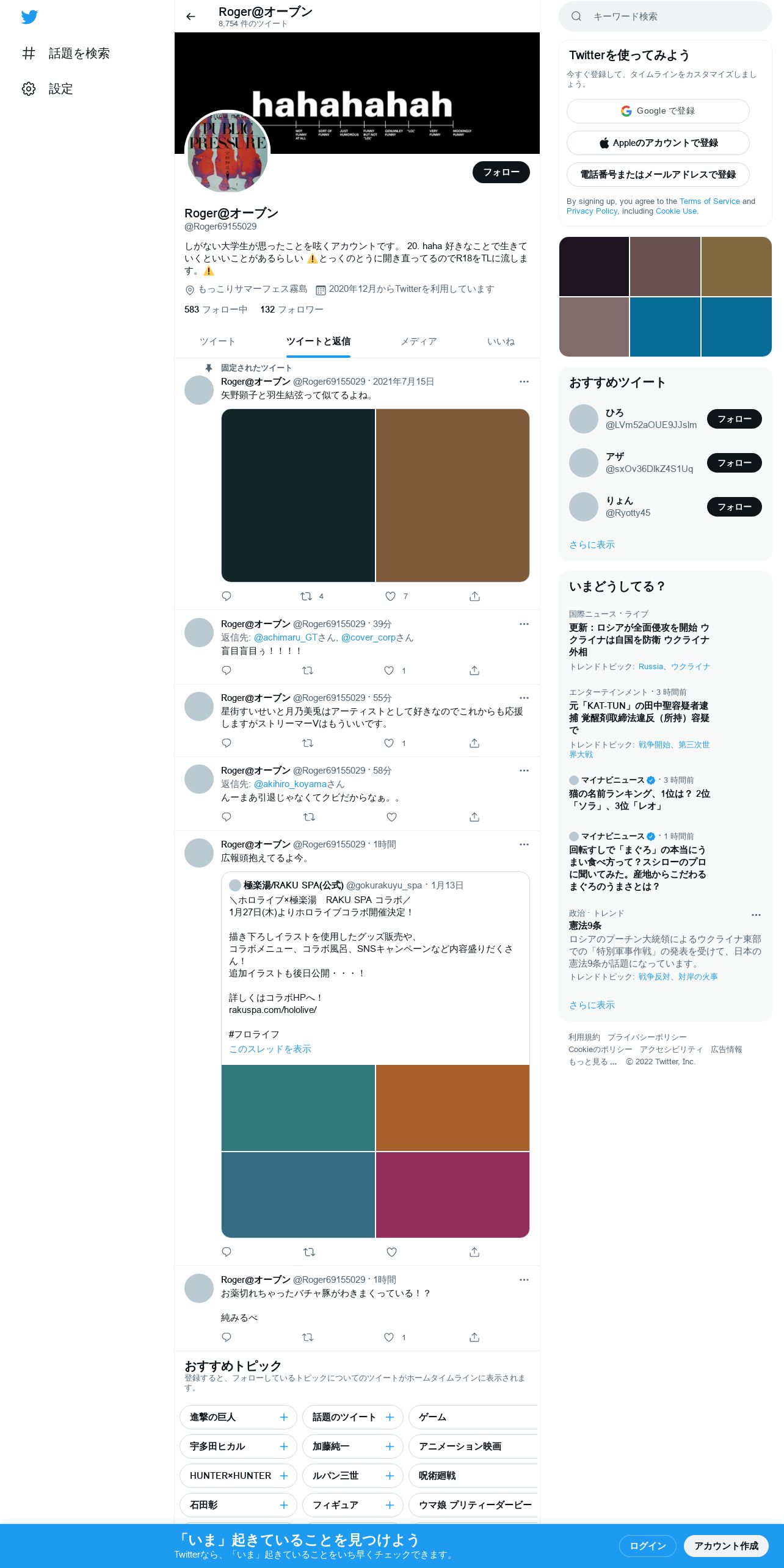This screenshot has width=784, height=1568.
Task: Add the ルパン三世 topic
Action: tap(390, 1476)
